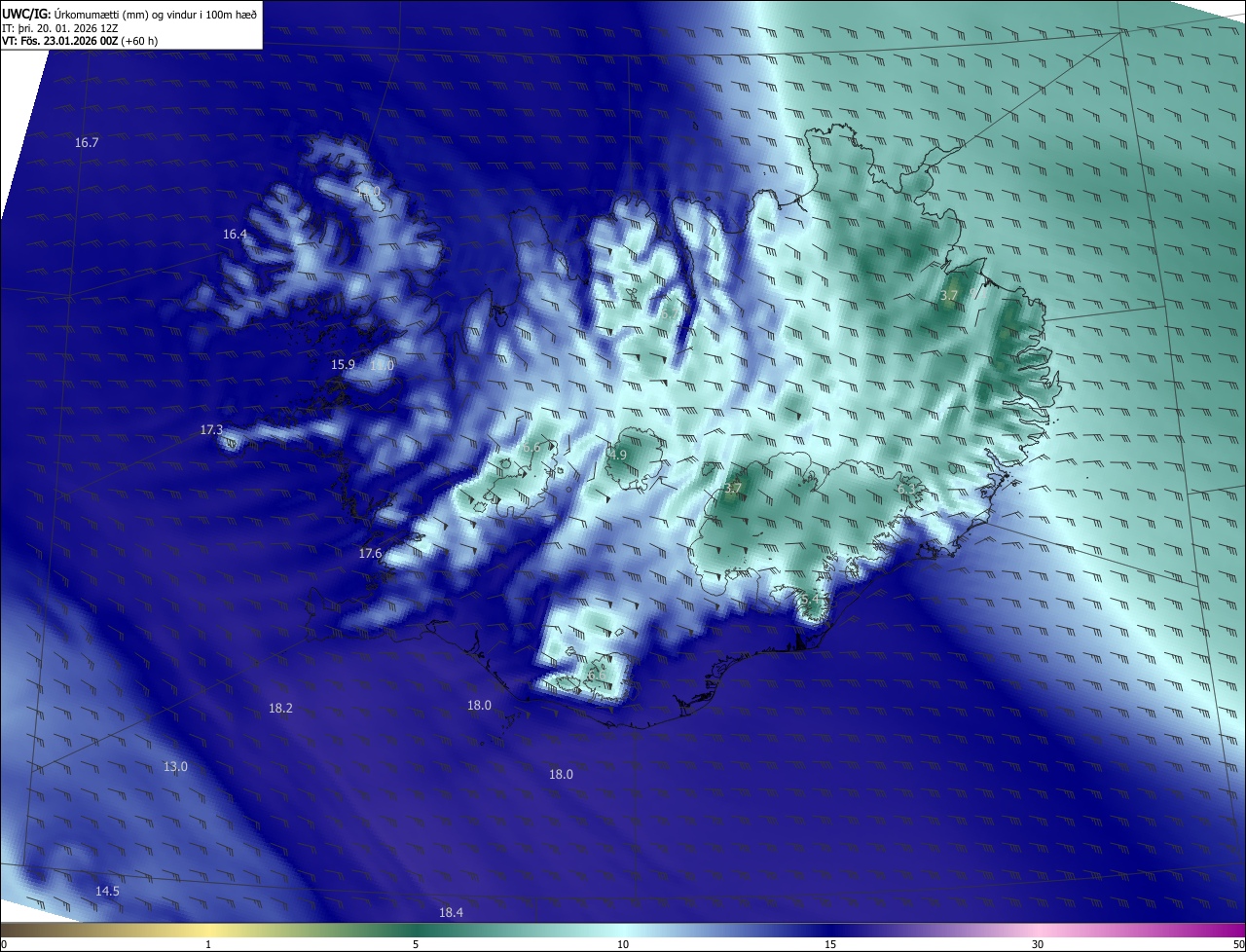Click the 14.5 value label

coord(107,891)
